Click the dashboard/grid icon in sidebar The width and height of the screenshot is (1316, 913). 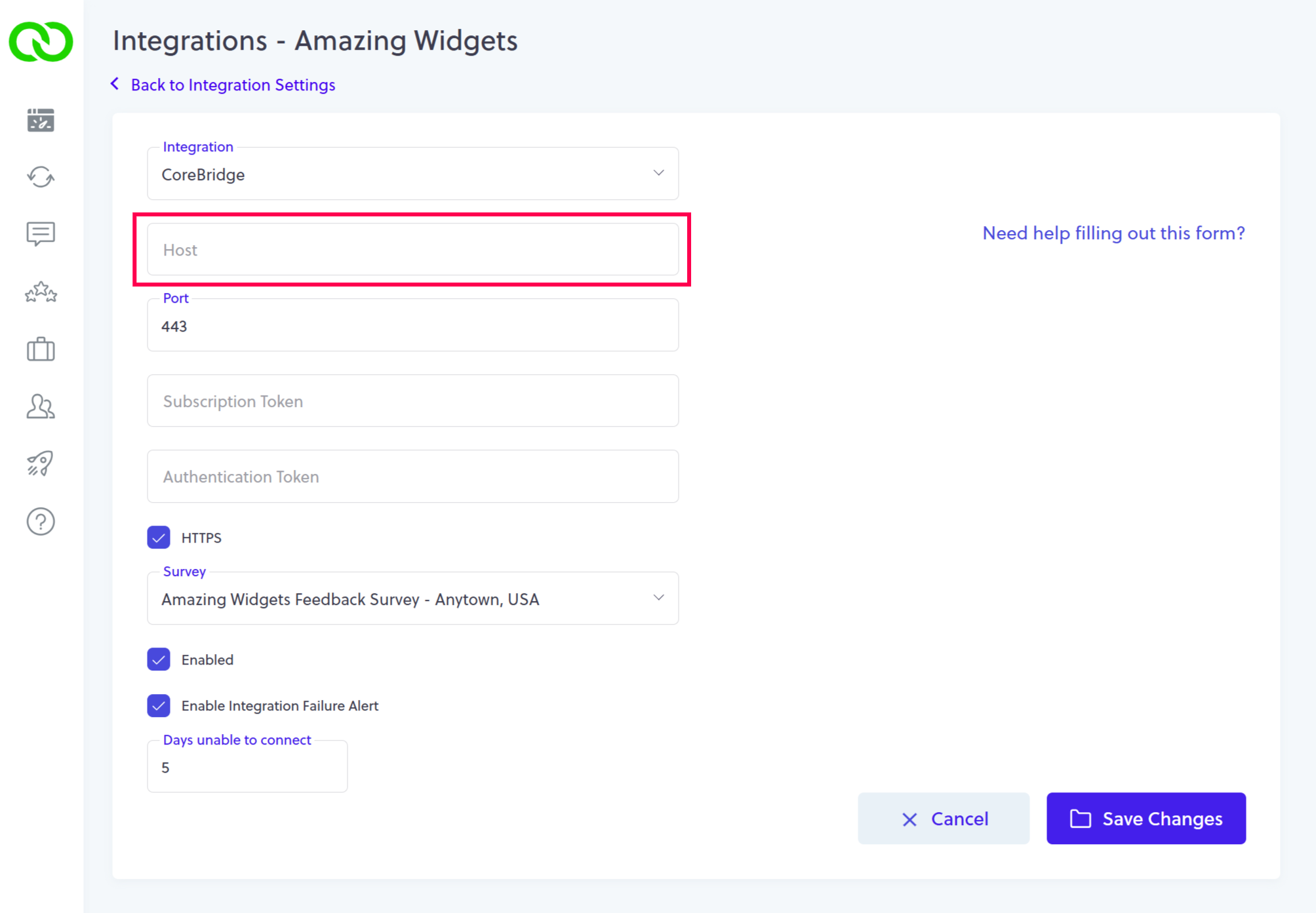coord(41,120)
